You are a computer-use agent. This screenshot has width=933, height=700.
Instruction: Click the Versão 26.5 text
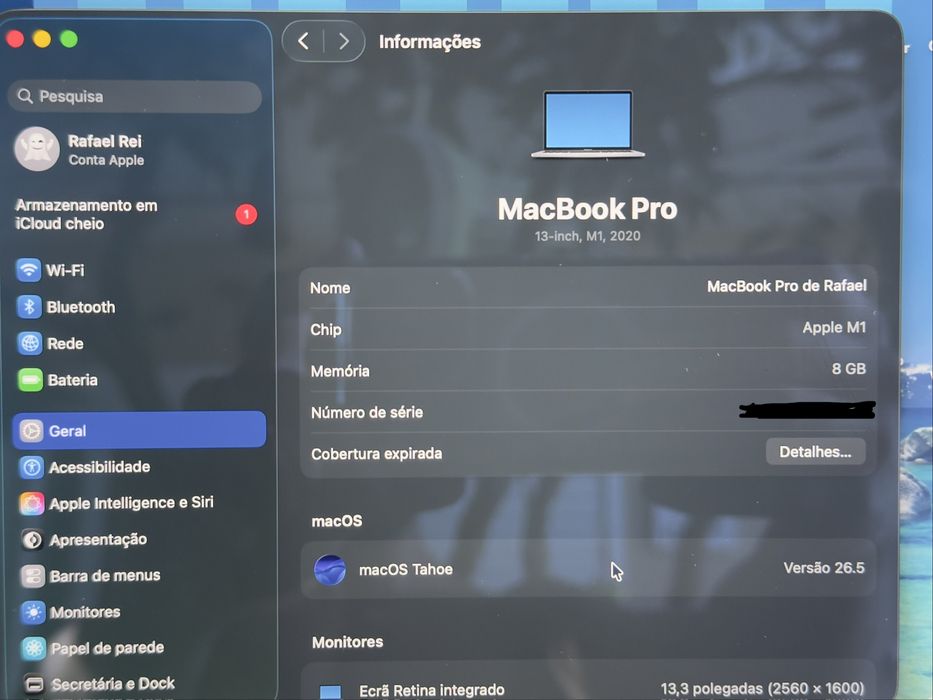[824, 568]
